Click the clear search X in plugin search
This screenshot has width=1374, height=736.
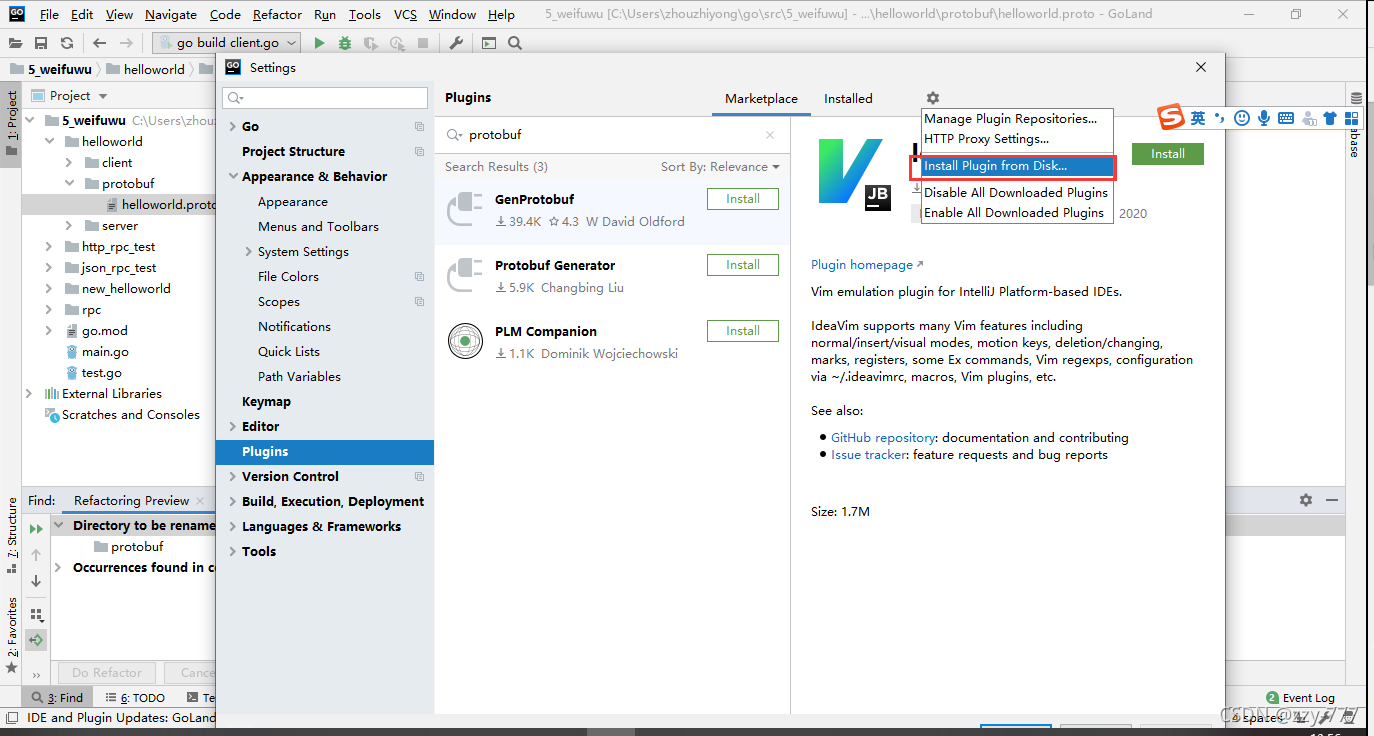(x=770, y=135)
